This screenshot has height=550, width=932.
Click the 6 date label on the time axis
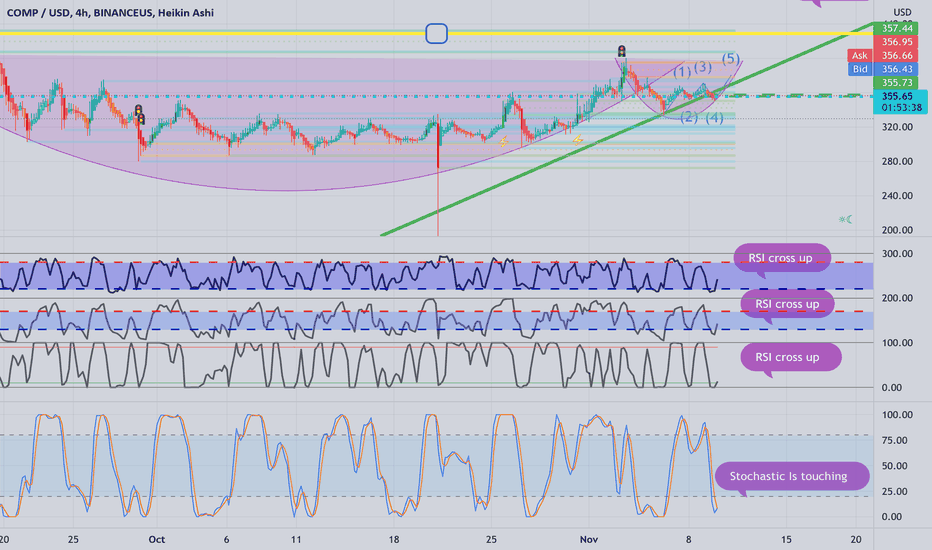click(x=226, y=539)
